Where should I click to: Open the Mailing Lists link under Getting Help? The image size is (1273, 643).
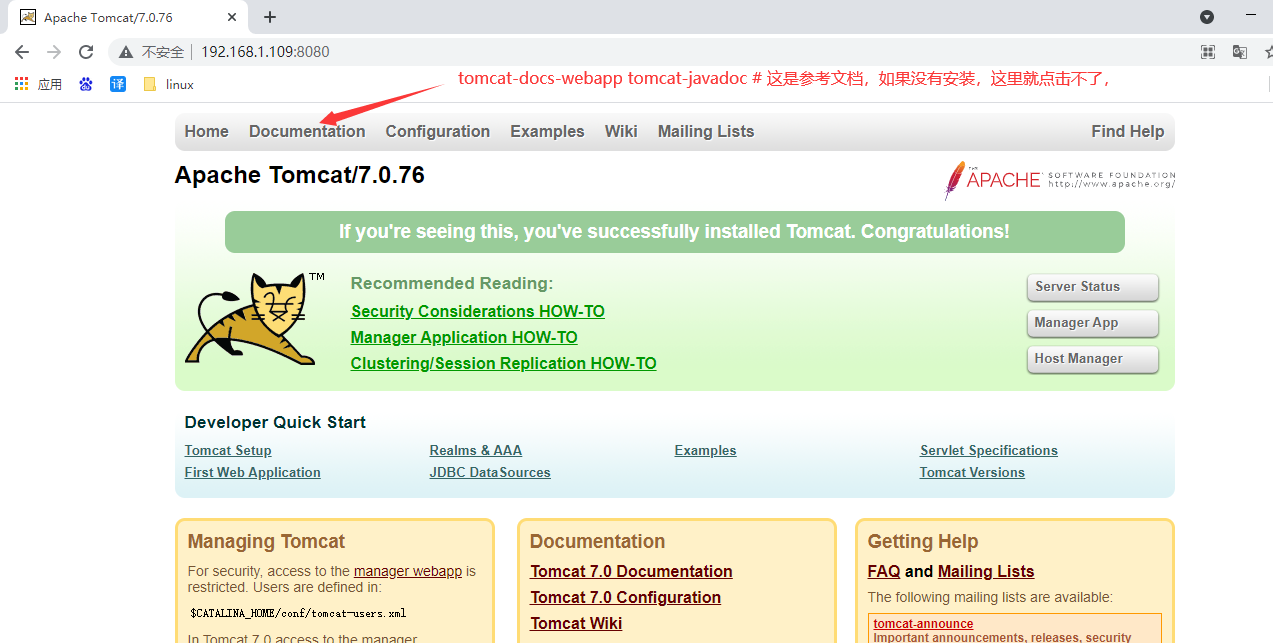(986, 571)
